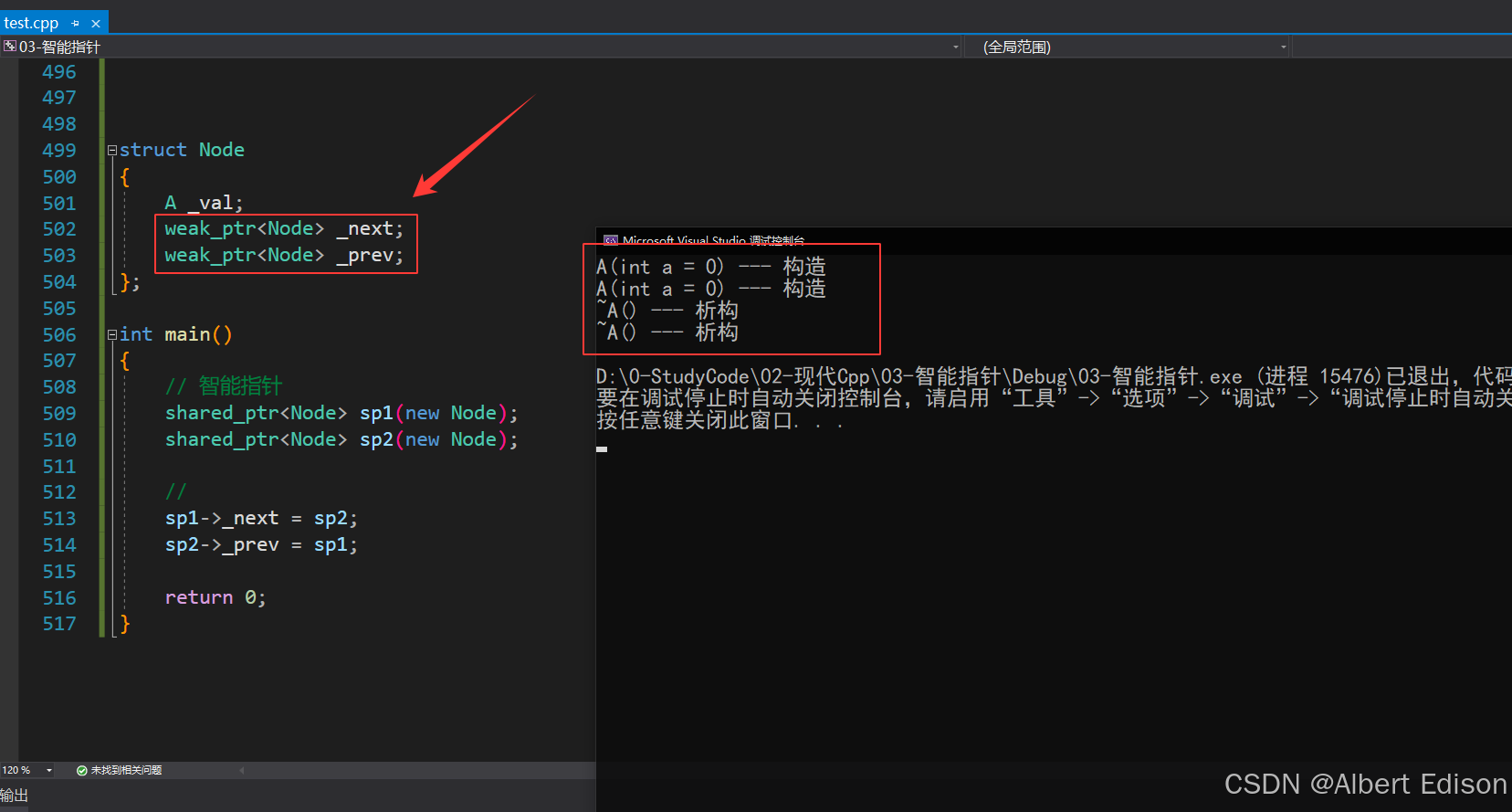Click the debug console window title icon
The height and width of the screenshot is (812, 1512).
tap(611, 240)
